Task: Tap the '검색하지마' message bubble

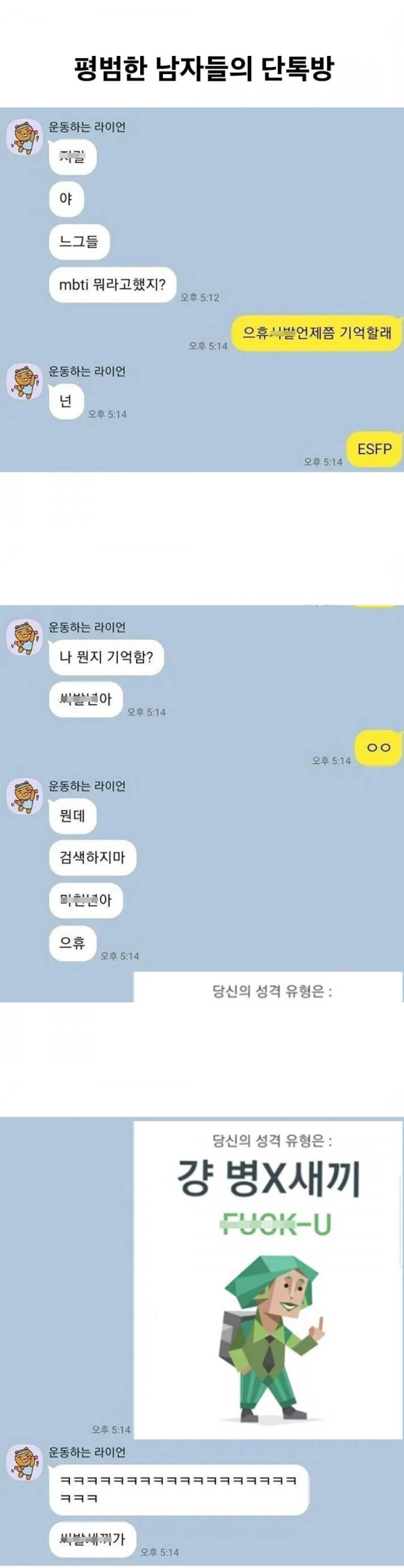Action: (93, 858)
